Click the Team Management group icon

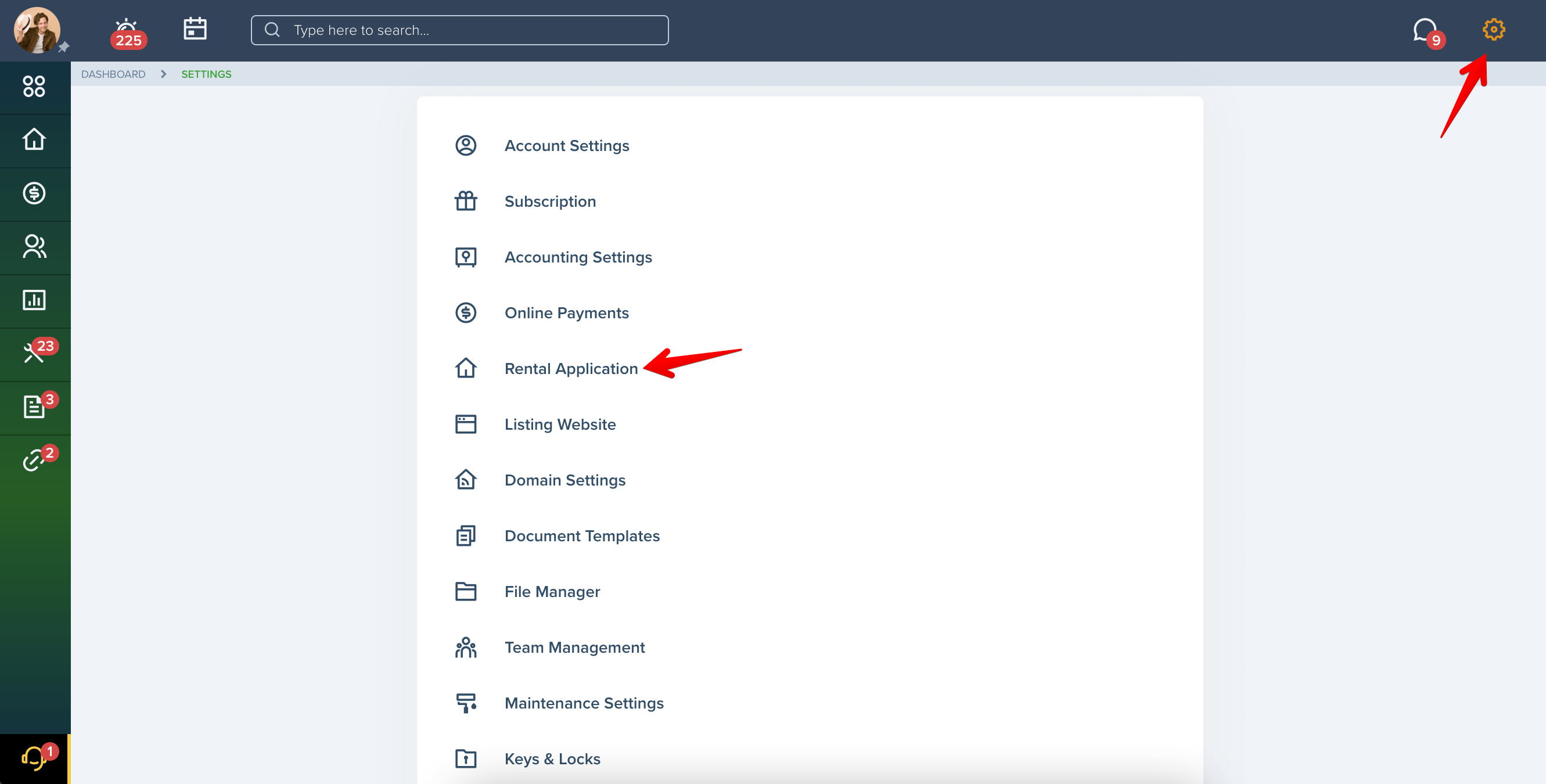coord(466,648)
